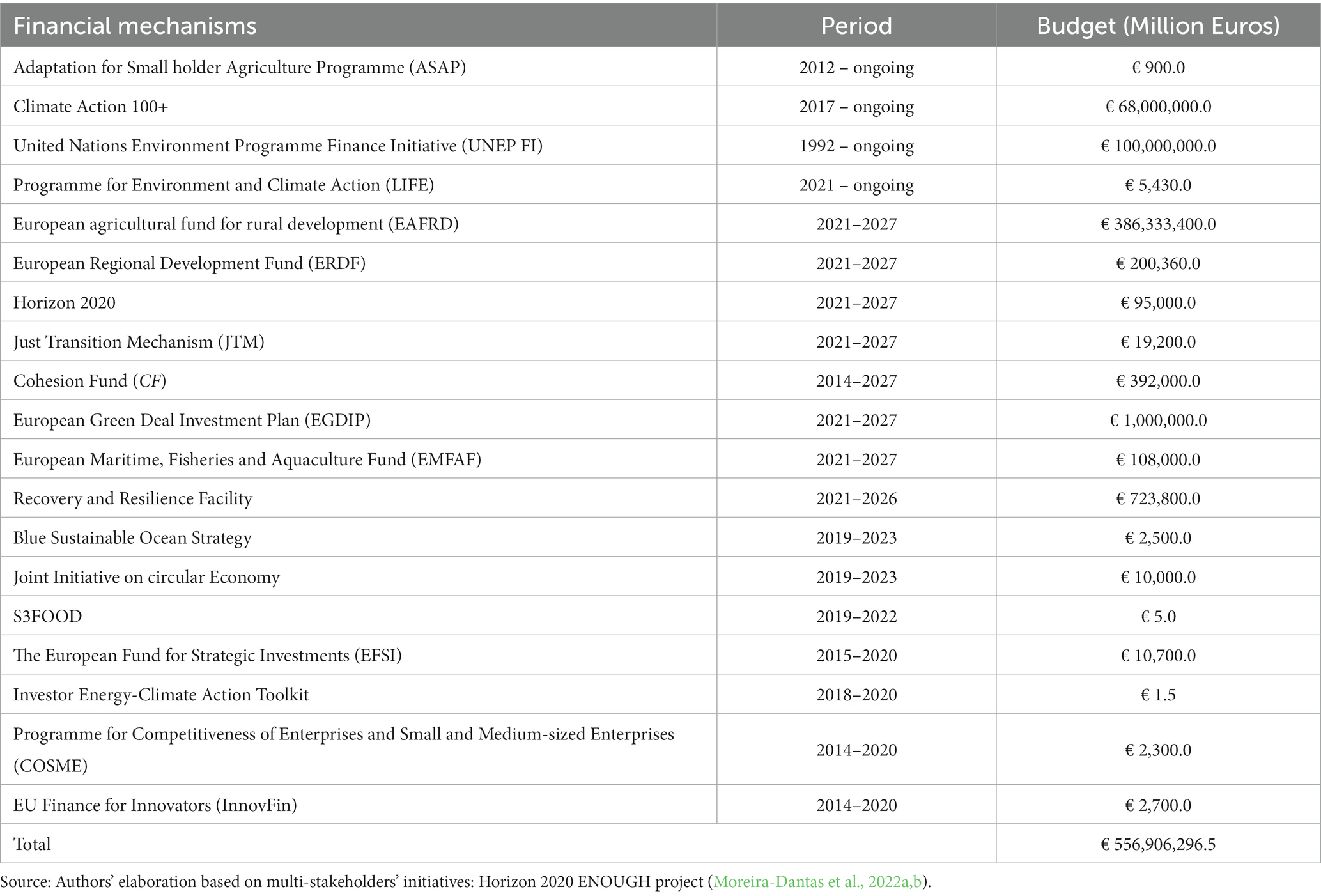Click the UNEP FI row name

(278, 146)
